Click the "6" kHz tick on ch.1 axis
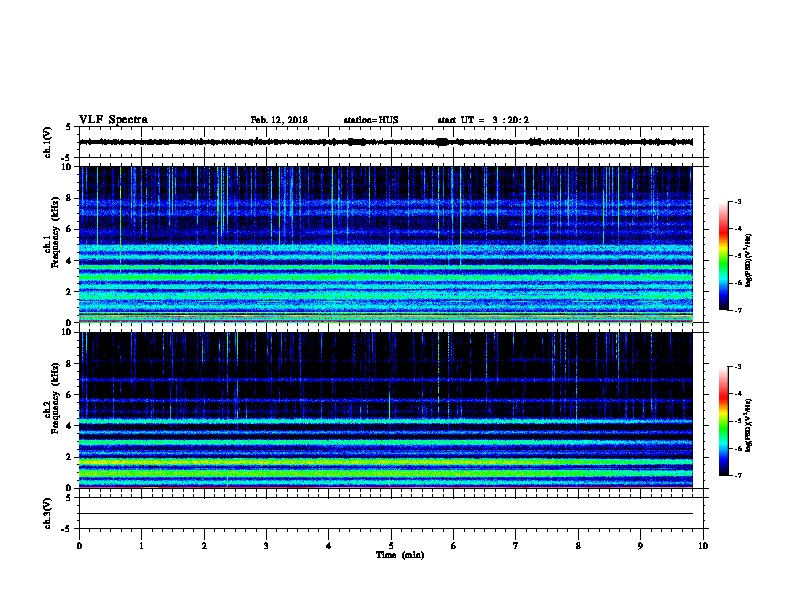Screen dimensions: 792x612 [69, 230]
